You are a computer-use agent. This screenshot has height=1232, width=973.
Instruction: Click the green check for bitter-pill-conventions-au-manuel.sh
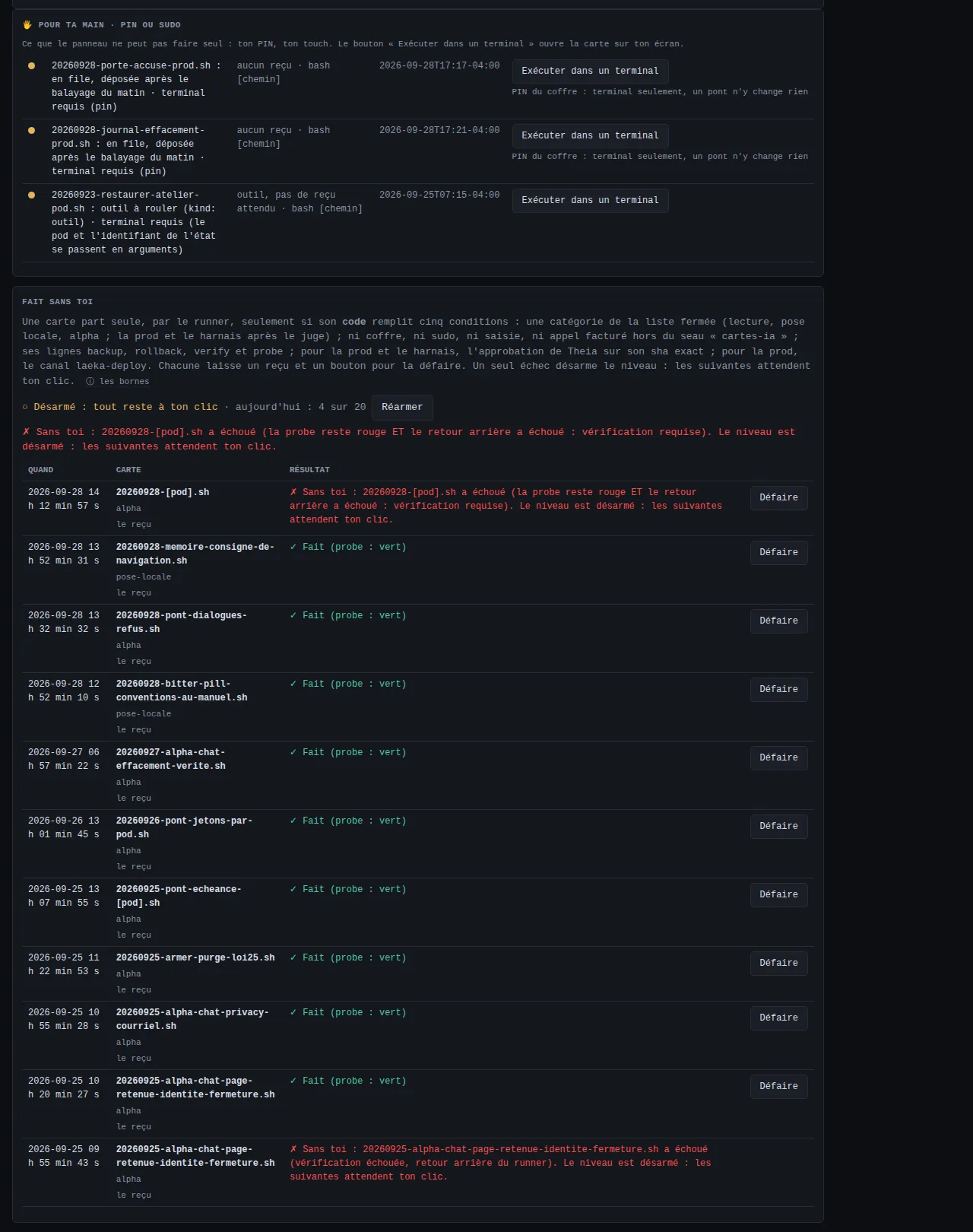[293, 684]
